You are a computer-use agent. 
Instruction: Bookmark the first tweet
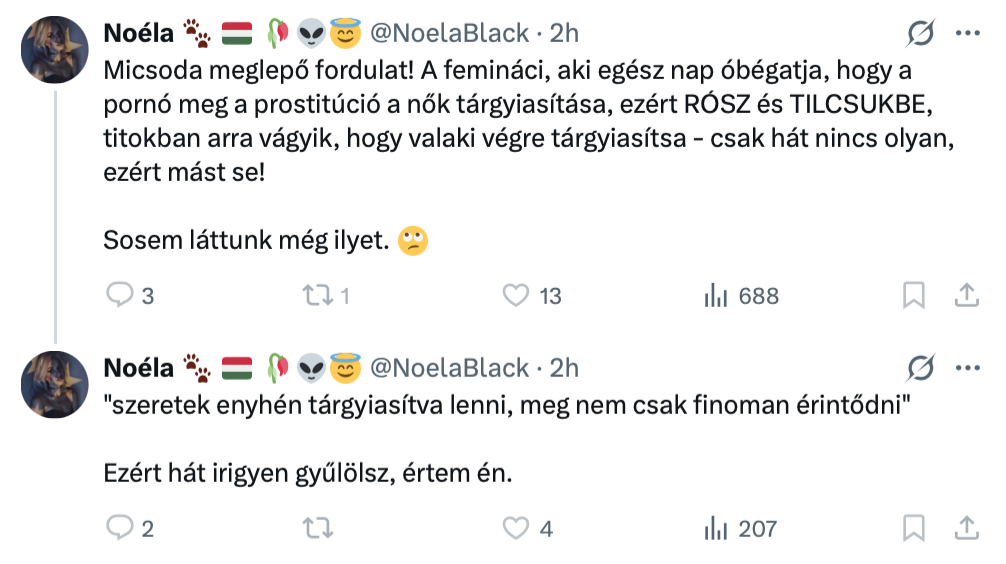pyautogui.click(x=913, y=295)
